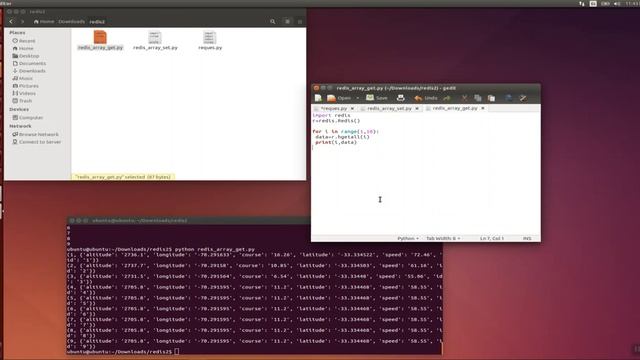Image resolution: width=640 pixels, height=360 pixels.
Task: Select the reques.py file icon
Action: (x=209, y=38)
